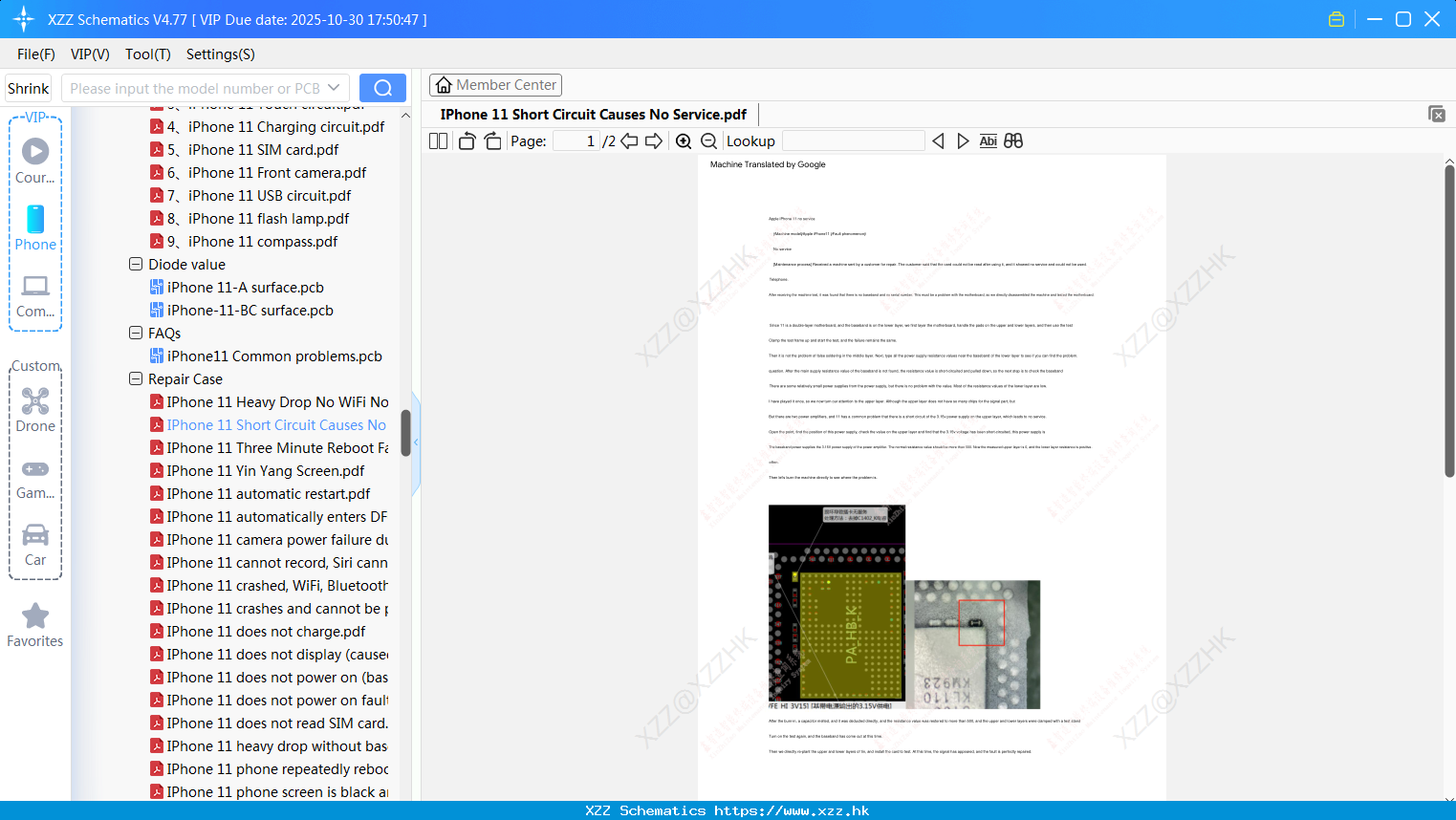Open the Computer category icon
The width and height of the screenshot is (1456, 820).
[35, 286]
